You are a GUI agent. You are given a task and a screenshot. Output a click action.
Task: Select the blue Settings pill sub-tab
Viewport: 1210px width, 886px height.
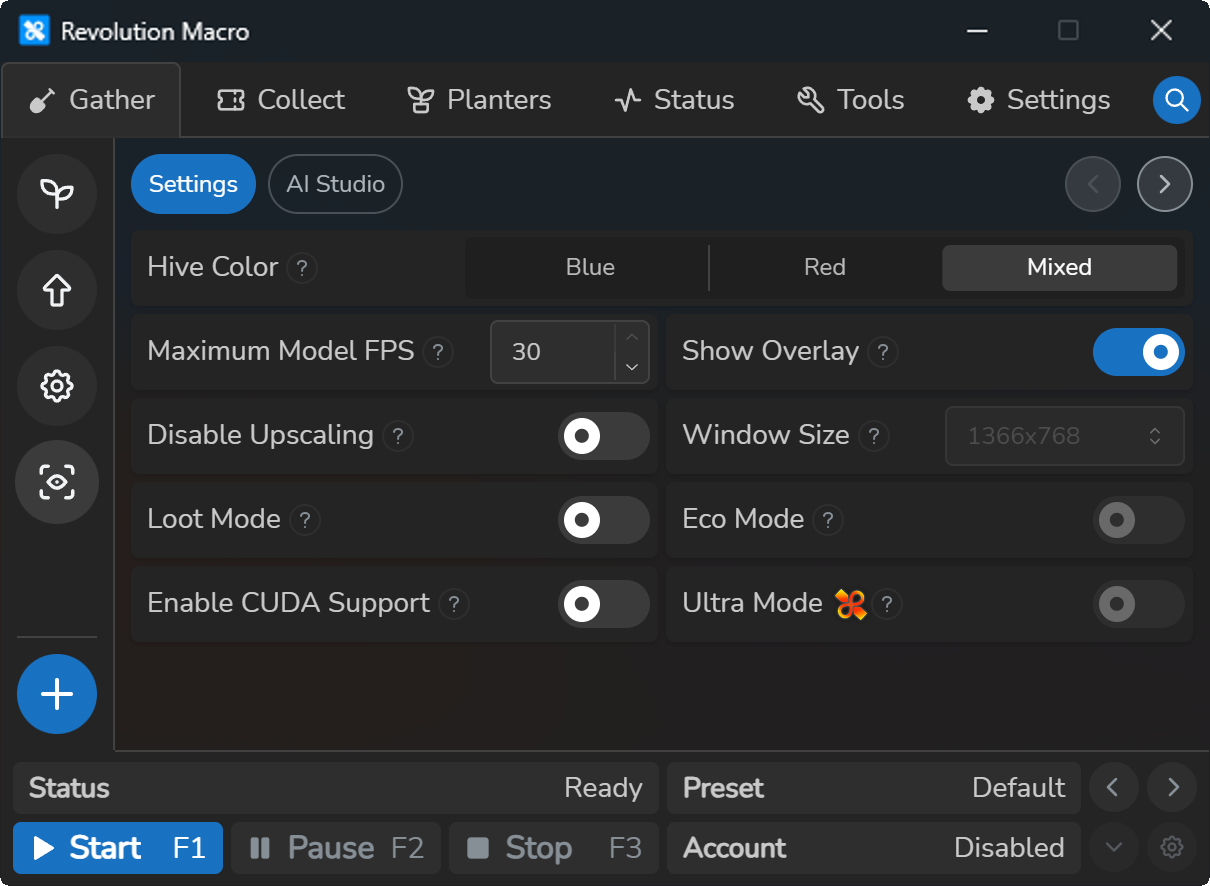(x=193, y=184)
